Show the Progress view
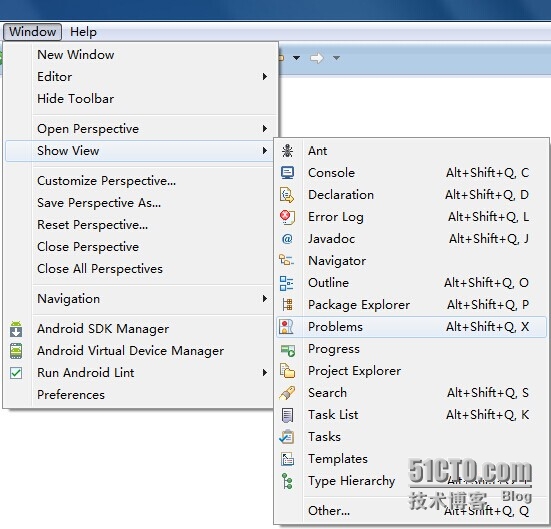 click(411, 349)
